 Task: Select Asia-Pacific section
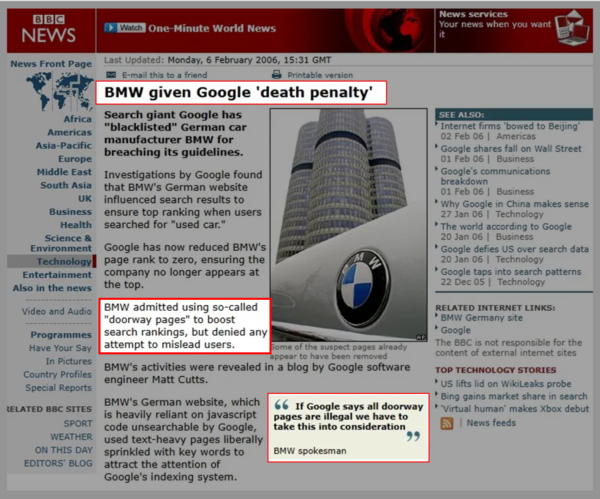64,145
